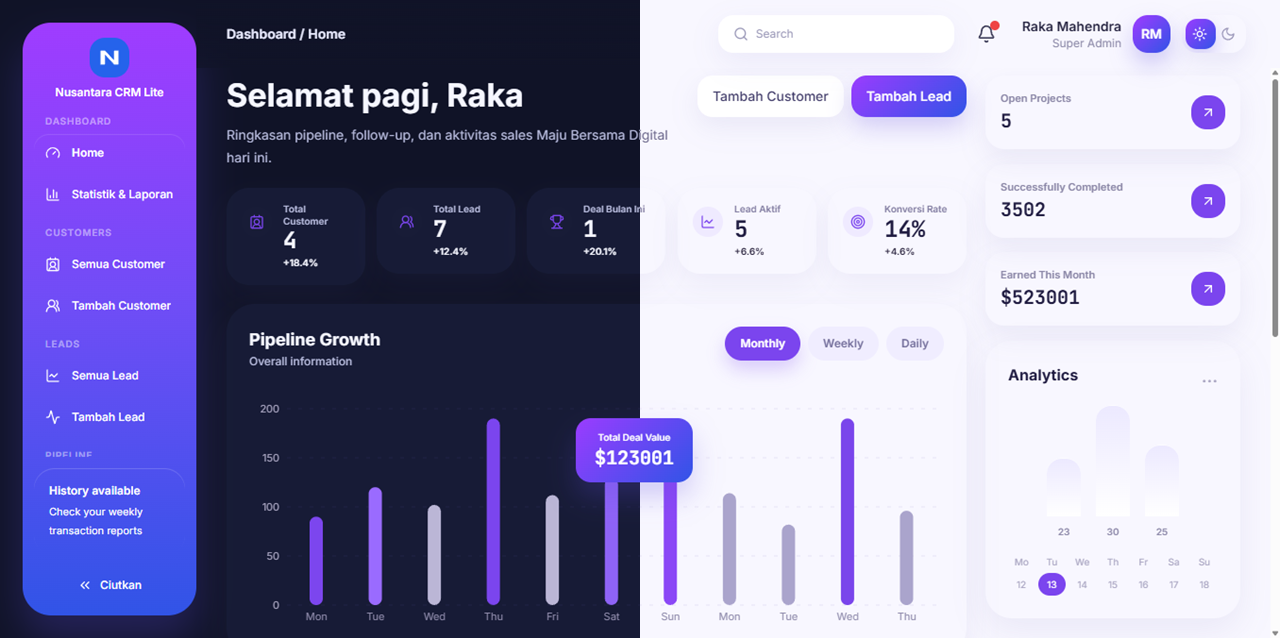Screen dimensions: 1280x638
Task: Click the Lead Aktif chart icon
Action: [x=708, y=222]
